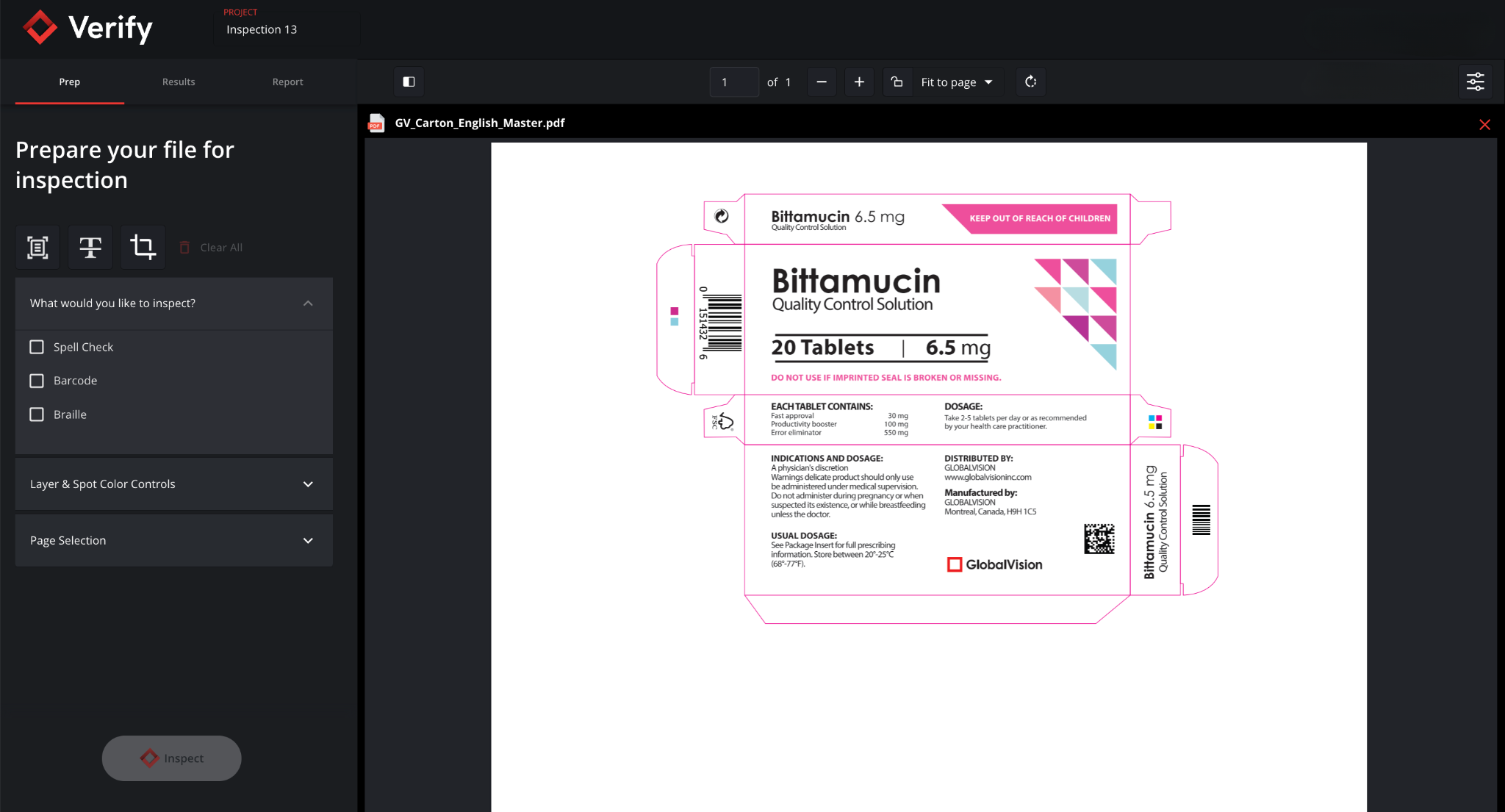
Task: Select the crop tool icon
Action: 143,248
